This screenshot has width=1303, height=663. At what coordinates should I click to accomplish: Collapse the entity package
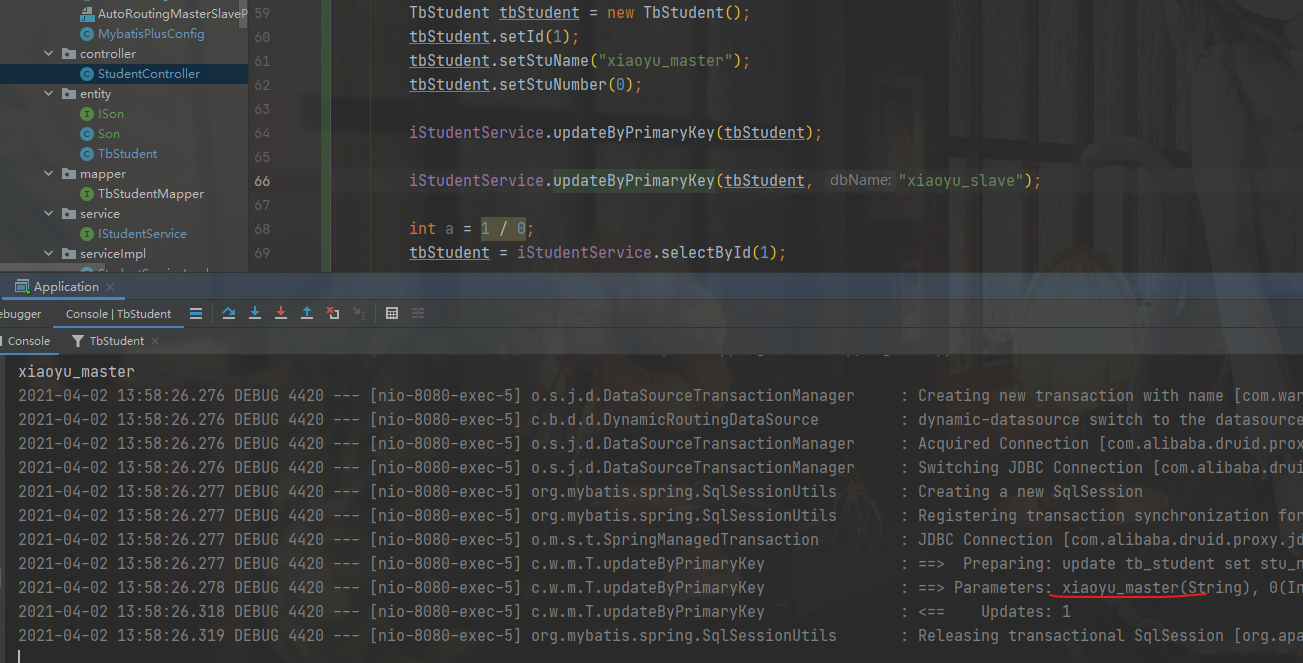tap(48, 93)
